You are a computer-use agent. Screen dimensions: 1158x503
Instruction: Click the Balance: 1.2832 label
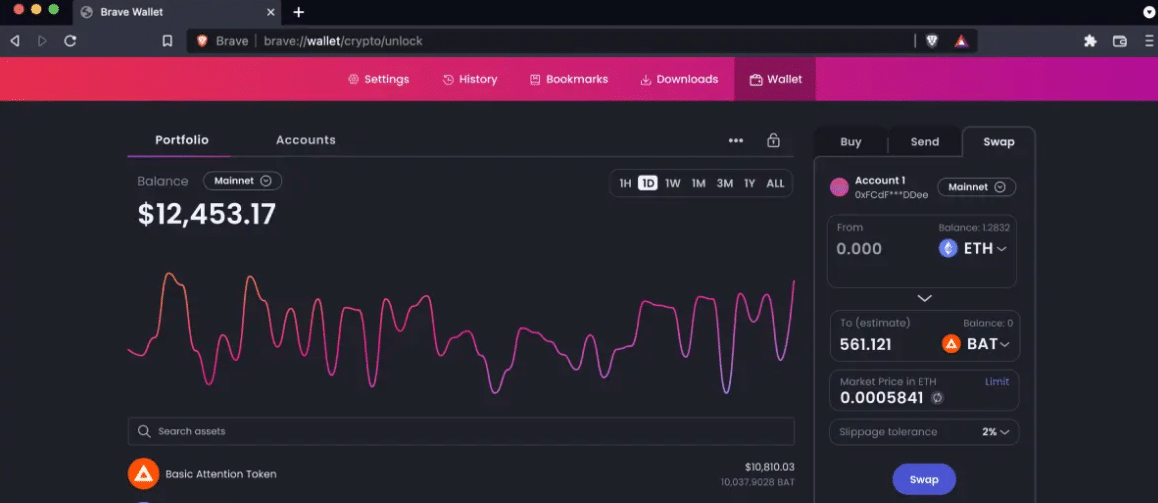[973, 227]
